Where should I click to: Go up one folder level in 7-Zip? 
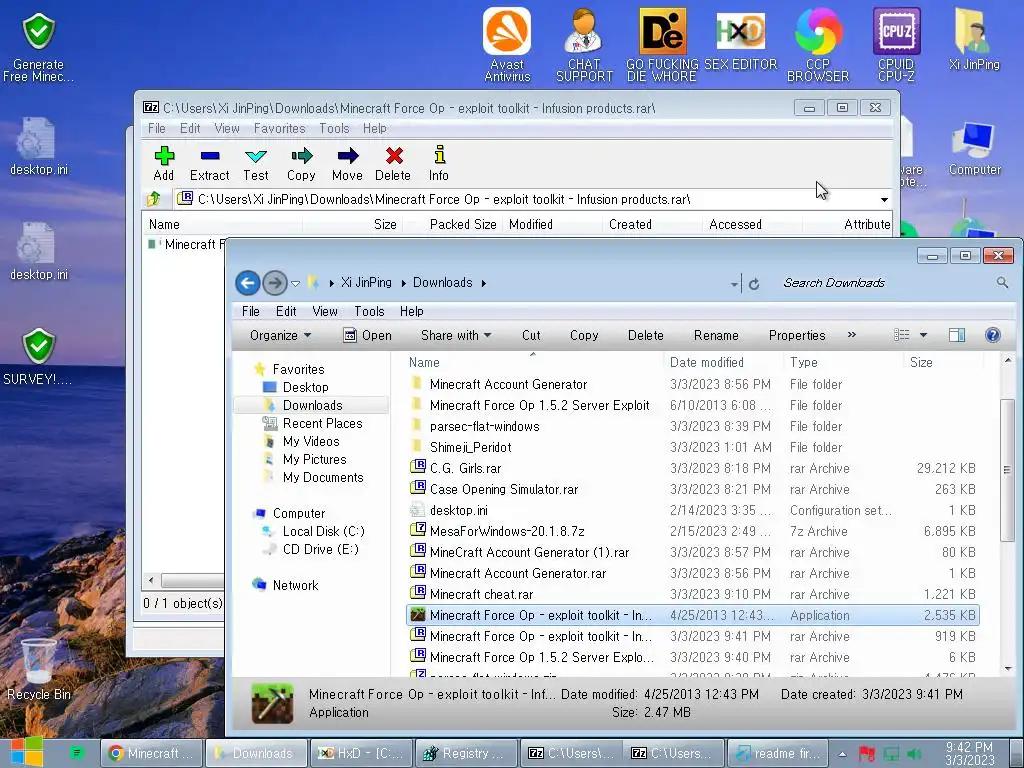[154, 199]
